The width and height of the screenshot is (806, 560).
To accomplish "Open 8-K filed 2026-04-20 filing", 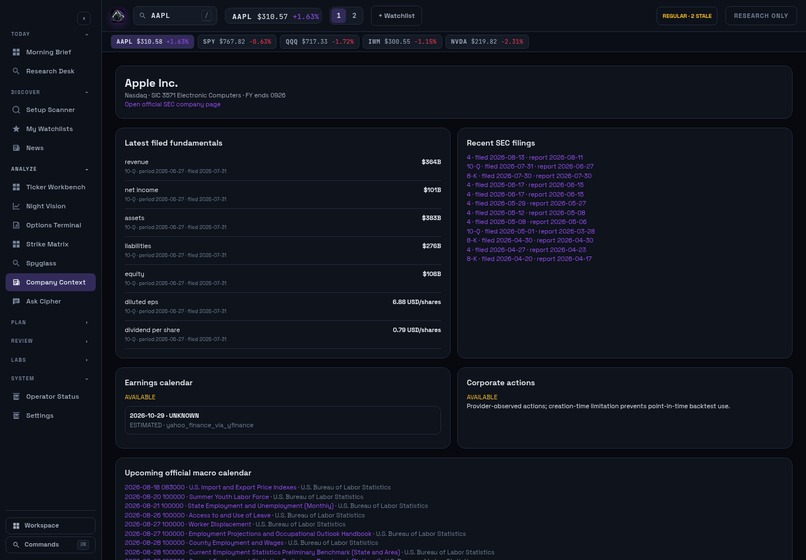I will 529,259.
